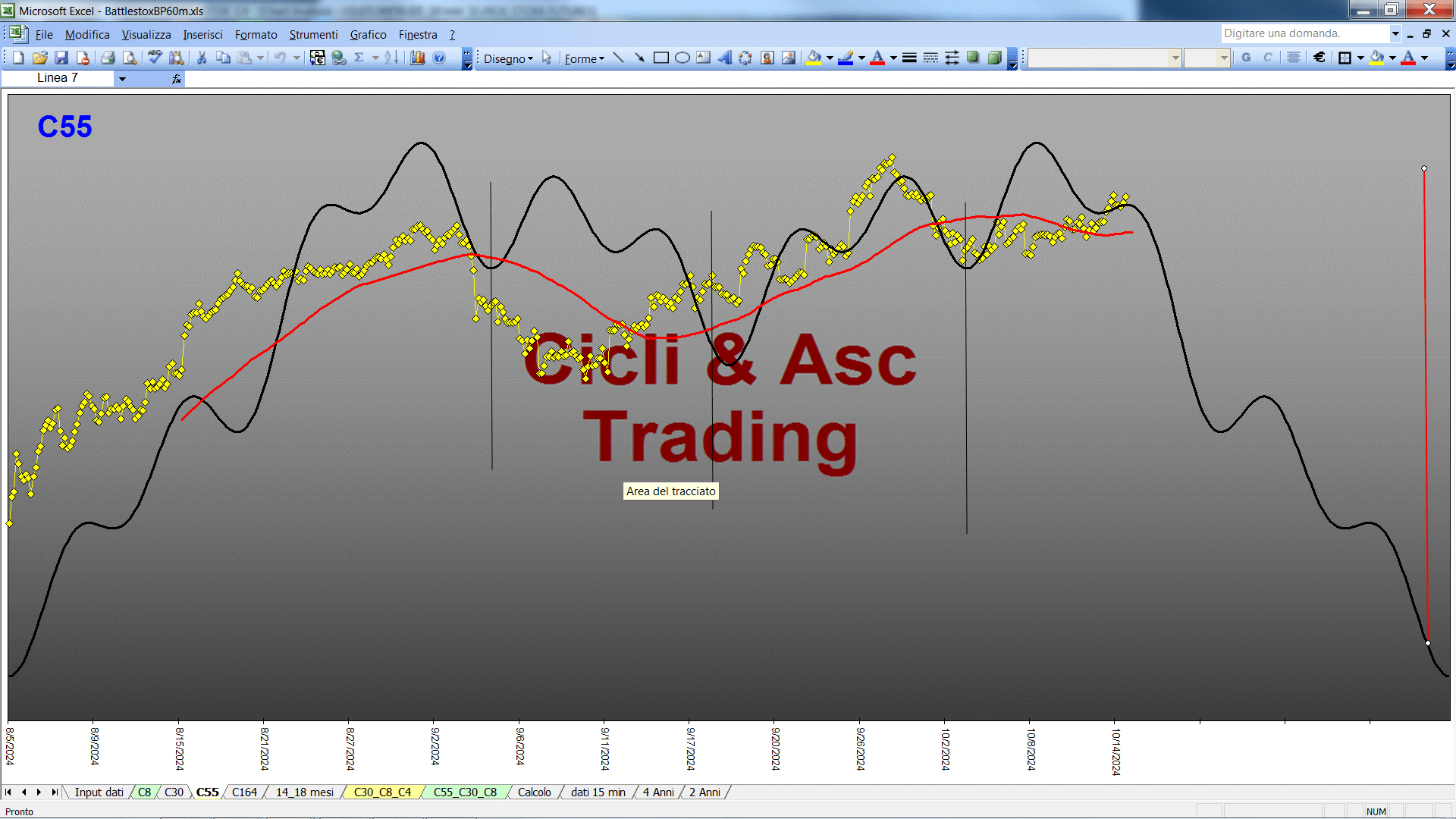The width and height of the screenshot is (1456, 819).
Task: Open Excel Help question-mark icon
Action: coord(439,58)
